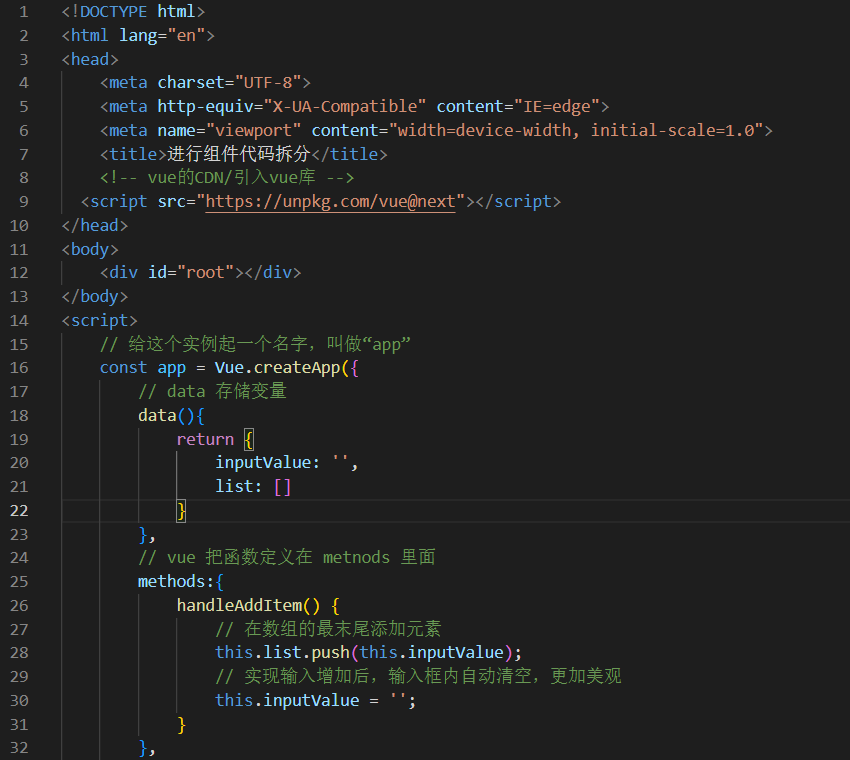Click the const keyword on line 16
The height and width of the screenshot is (760, 850).
click(x=124, y=368)
